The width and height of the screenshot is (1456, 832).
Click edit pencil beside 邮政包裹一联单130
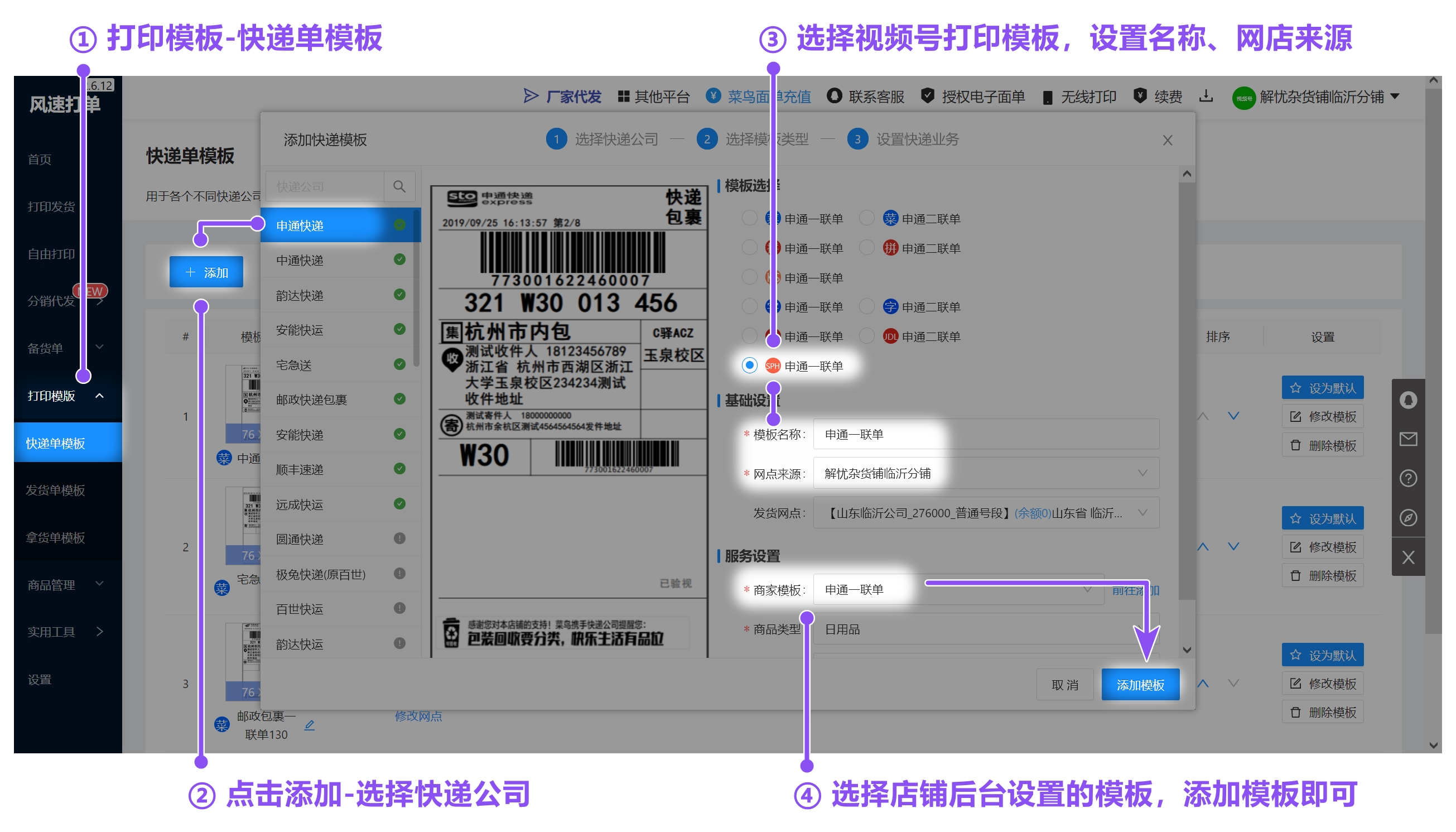pos(309,724)
